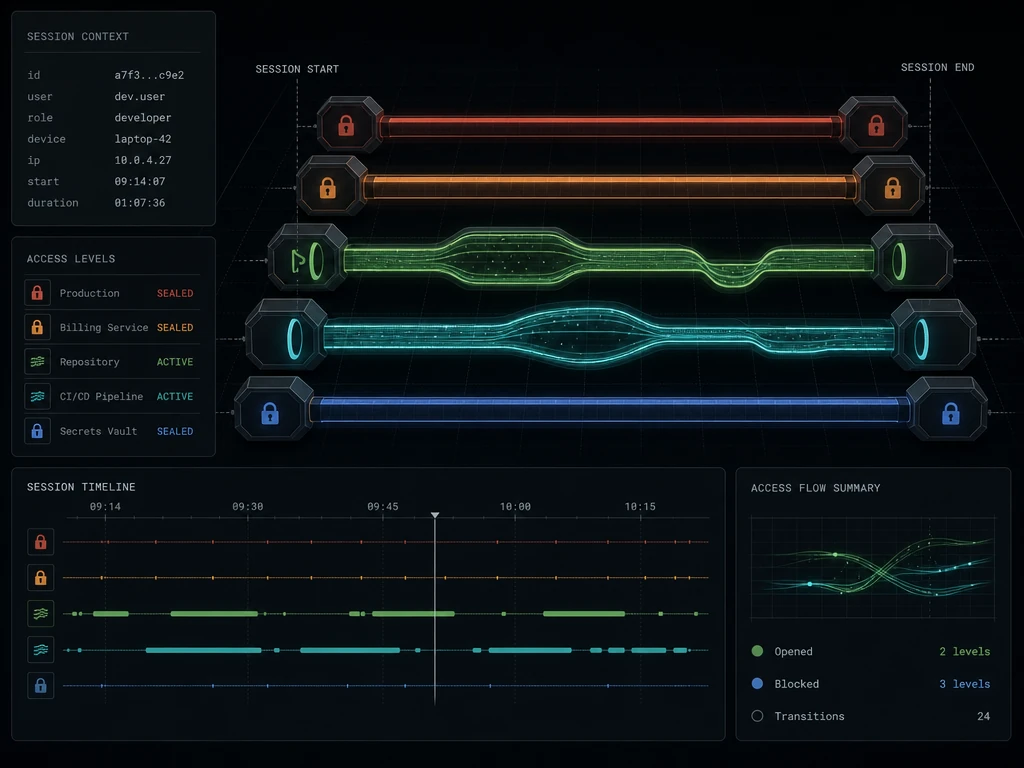Click the session id value a7f3...c9e2
Screen dimensions: 1024x768
pos(150,75)
